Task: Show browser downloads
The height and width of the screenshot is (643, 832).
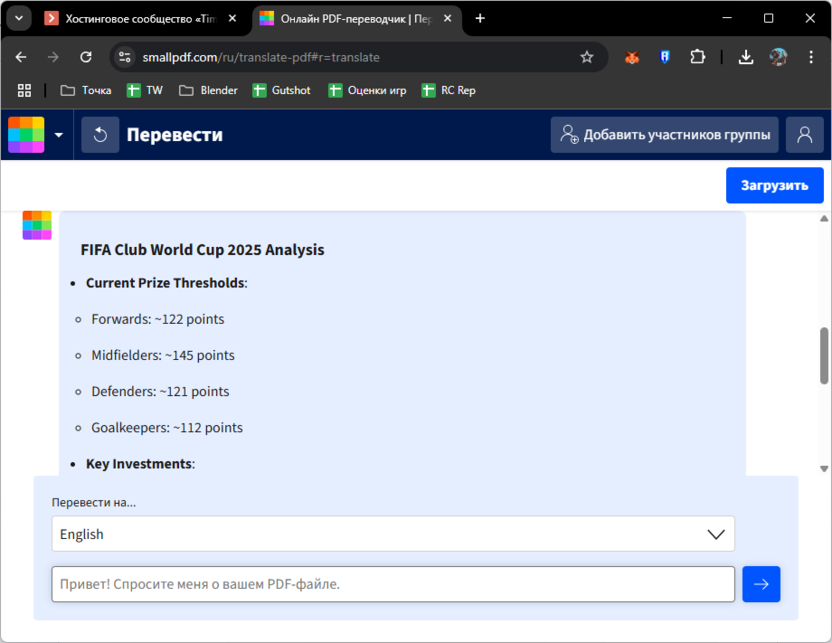Action: click(x=746, y=57)
